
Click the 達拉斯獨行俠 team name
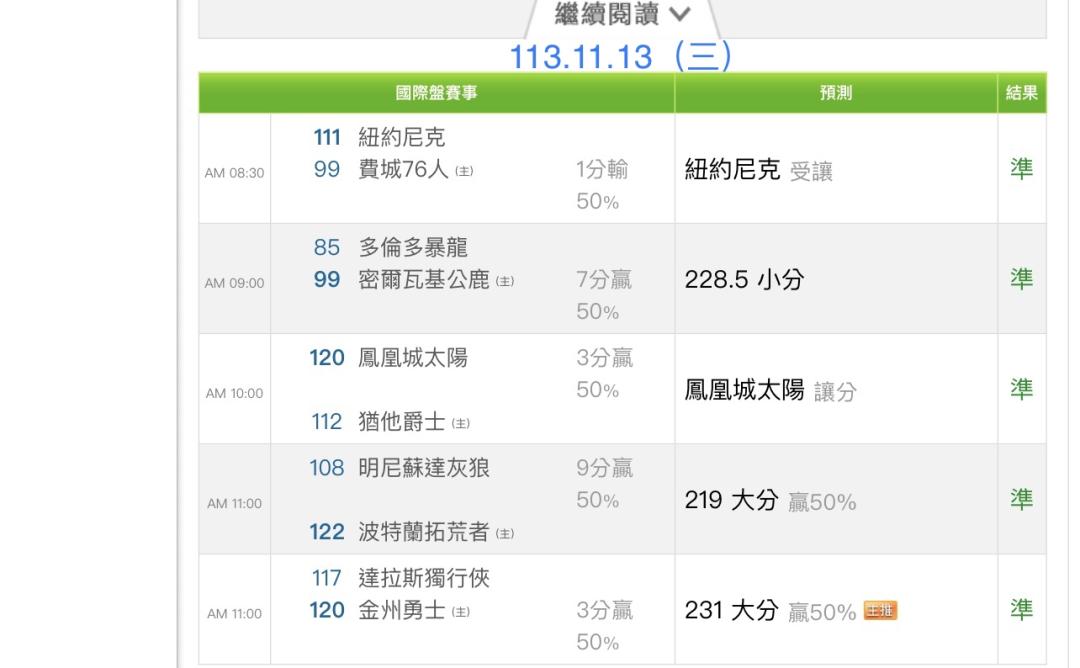(x=424, y=578)
